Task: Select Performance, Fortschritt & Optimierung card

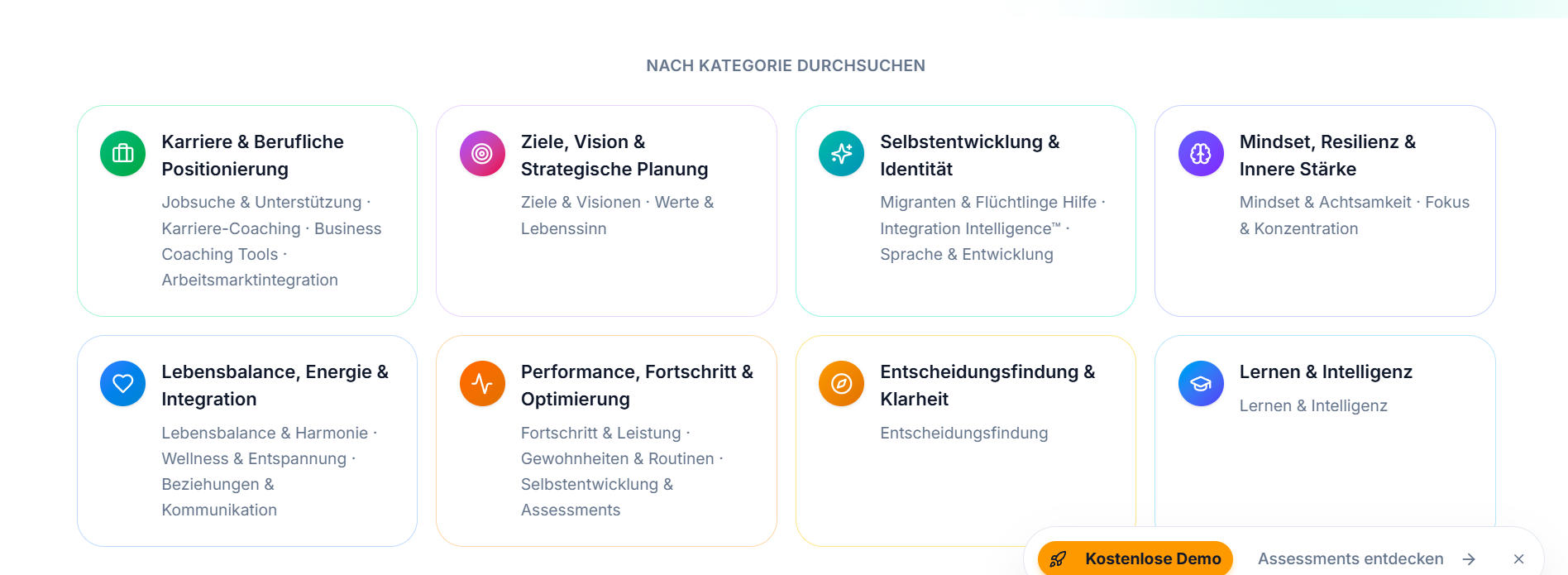Action: [606, 441]
